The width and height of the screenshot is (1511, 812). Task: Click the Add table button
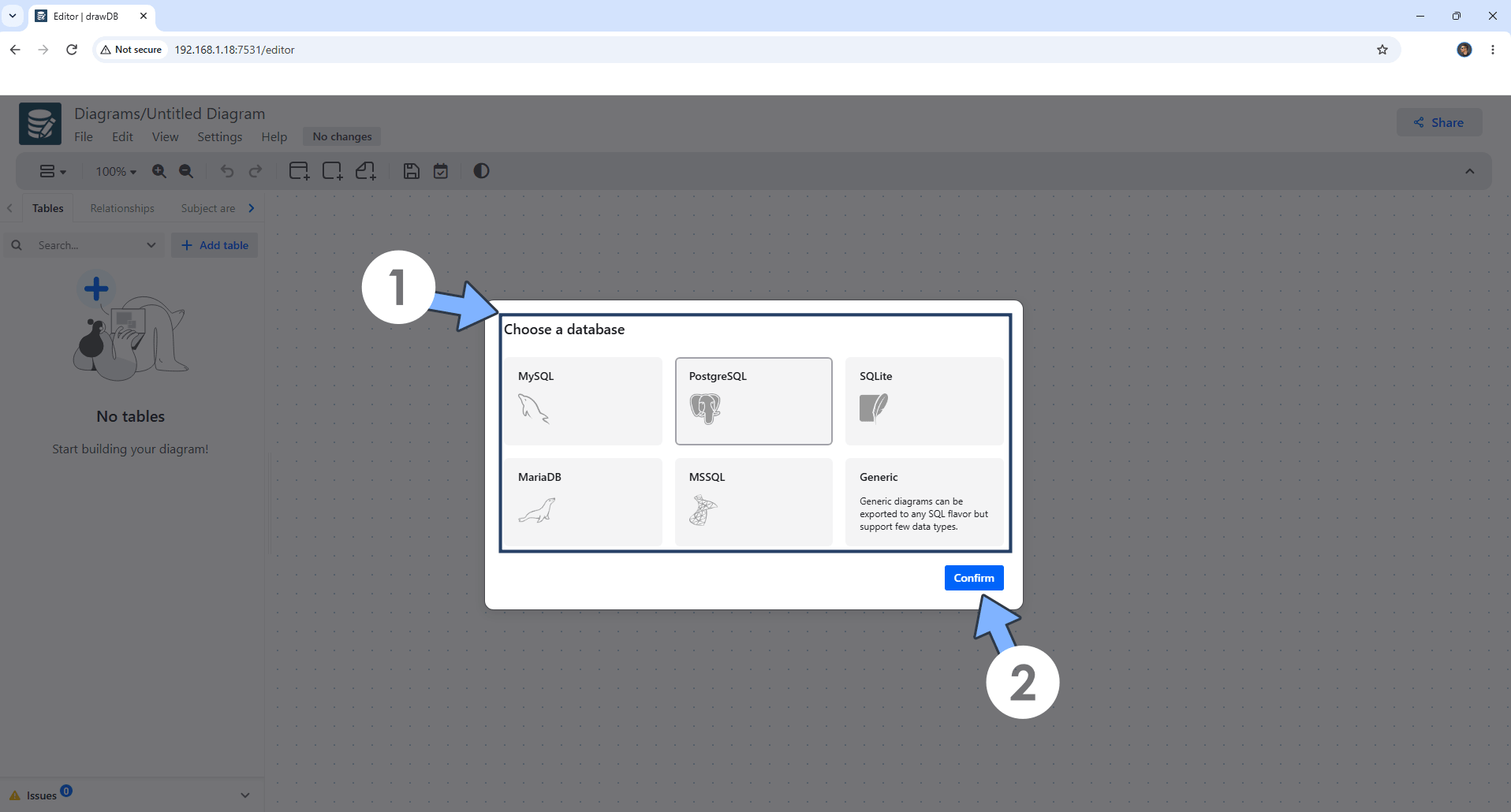coord(215,245)
